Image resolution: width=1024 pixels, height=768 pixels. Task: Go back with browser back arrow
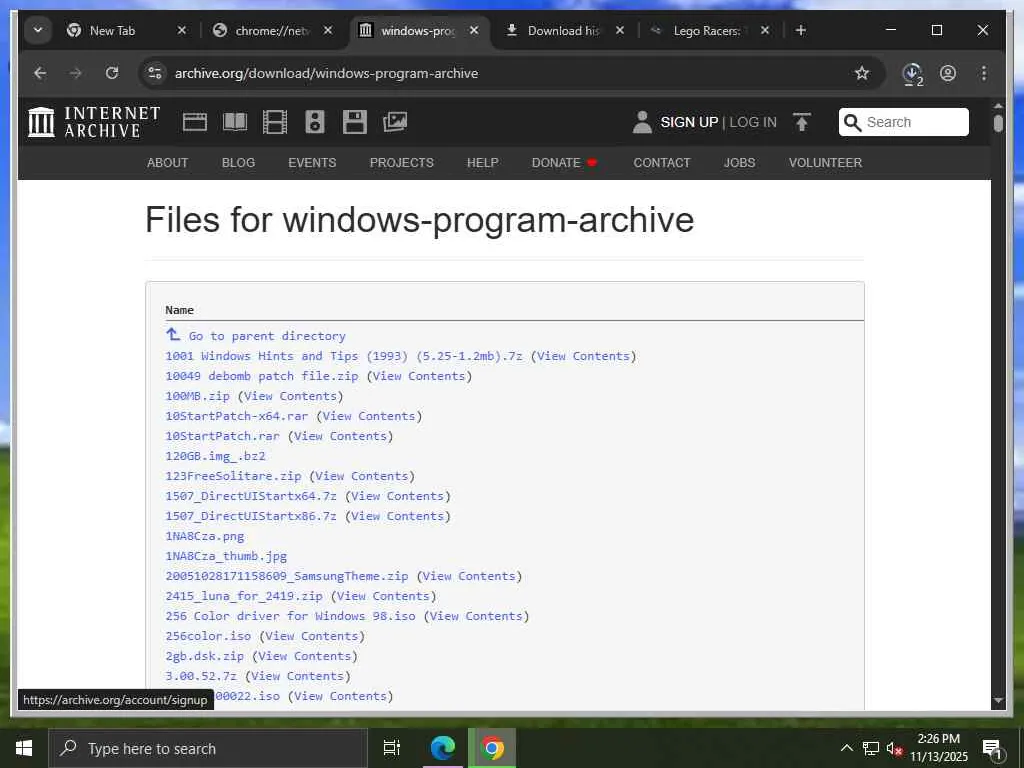click(40, 73)
